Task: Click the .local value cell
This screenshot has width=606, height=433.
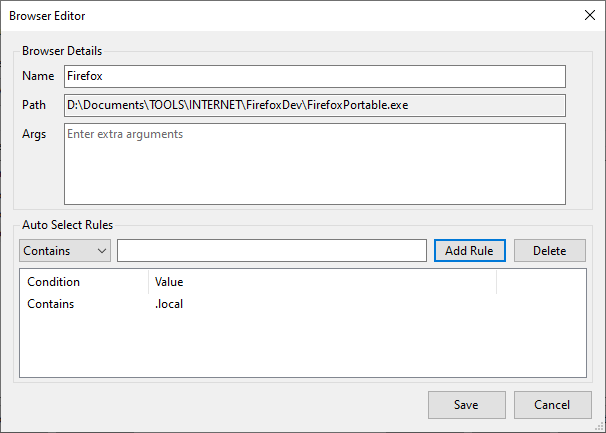Action: 168,304
